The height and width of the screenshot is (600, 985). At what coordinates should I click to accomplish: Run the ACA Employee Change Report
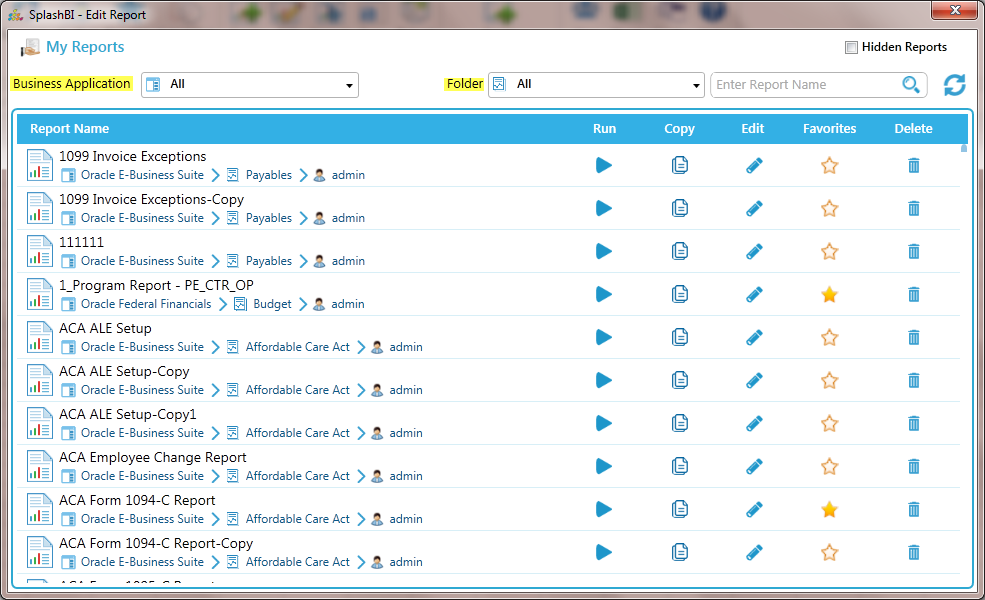[x=603, y=466]
